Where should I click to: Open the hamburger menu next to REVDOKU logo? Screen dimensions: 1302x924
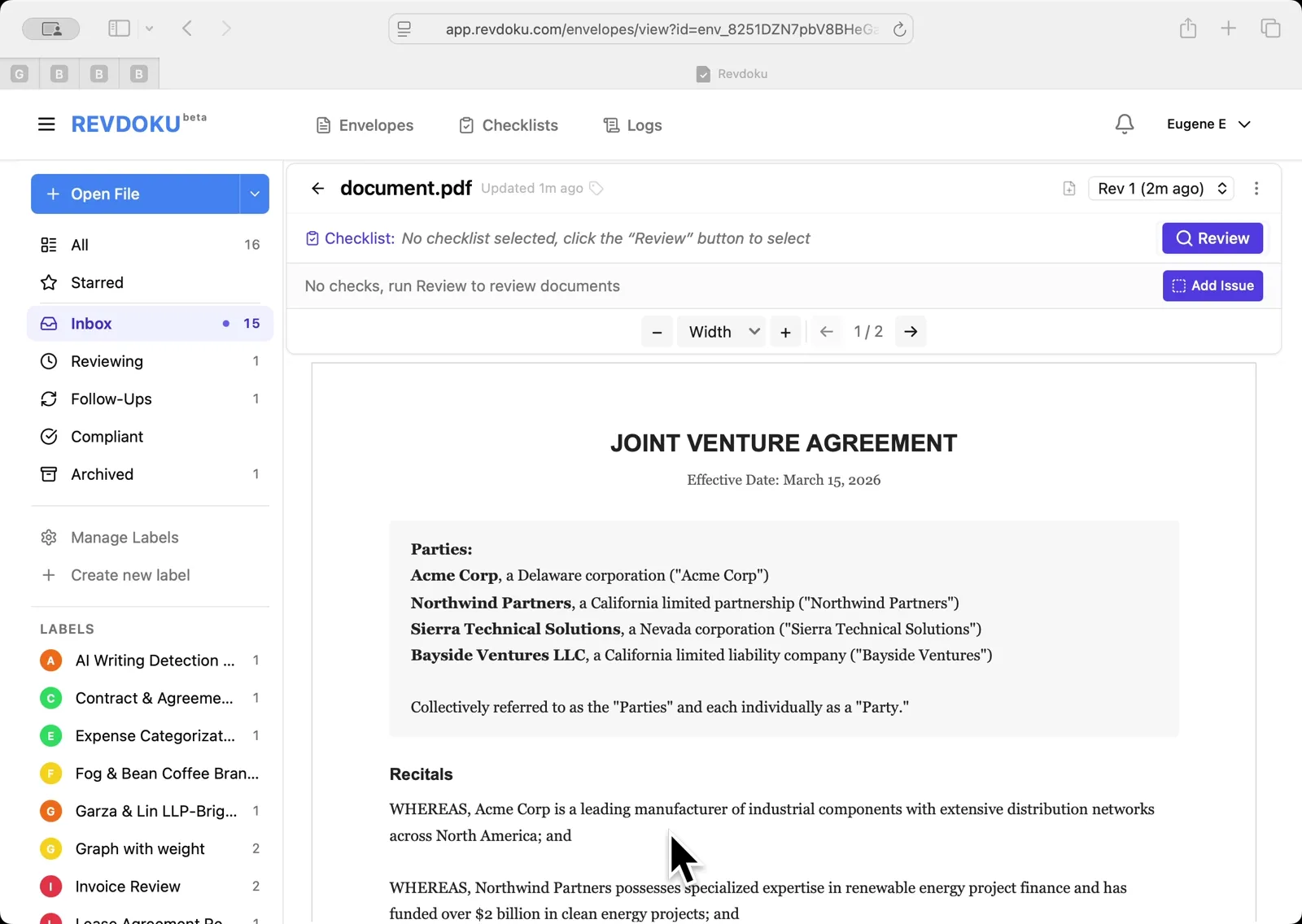(46, 124)
